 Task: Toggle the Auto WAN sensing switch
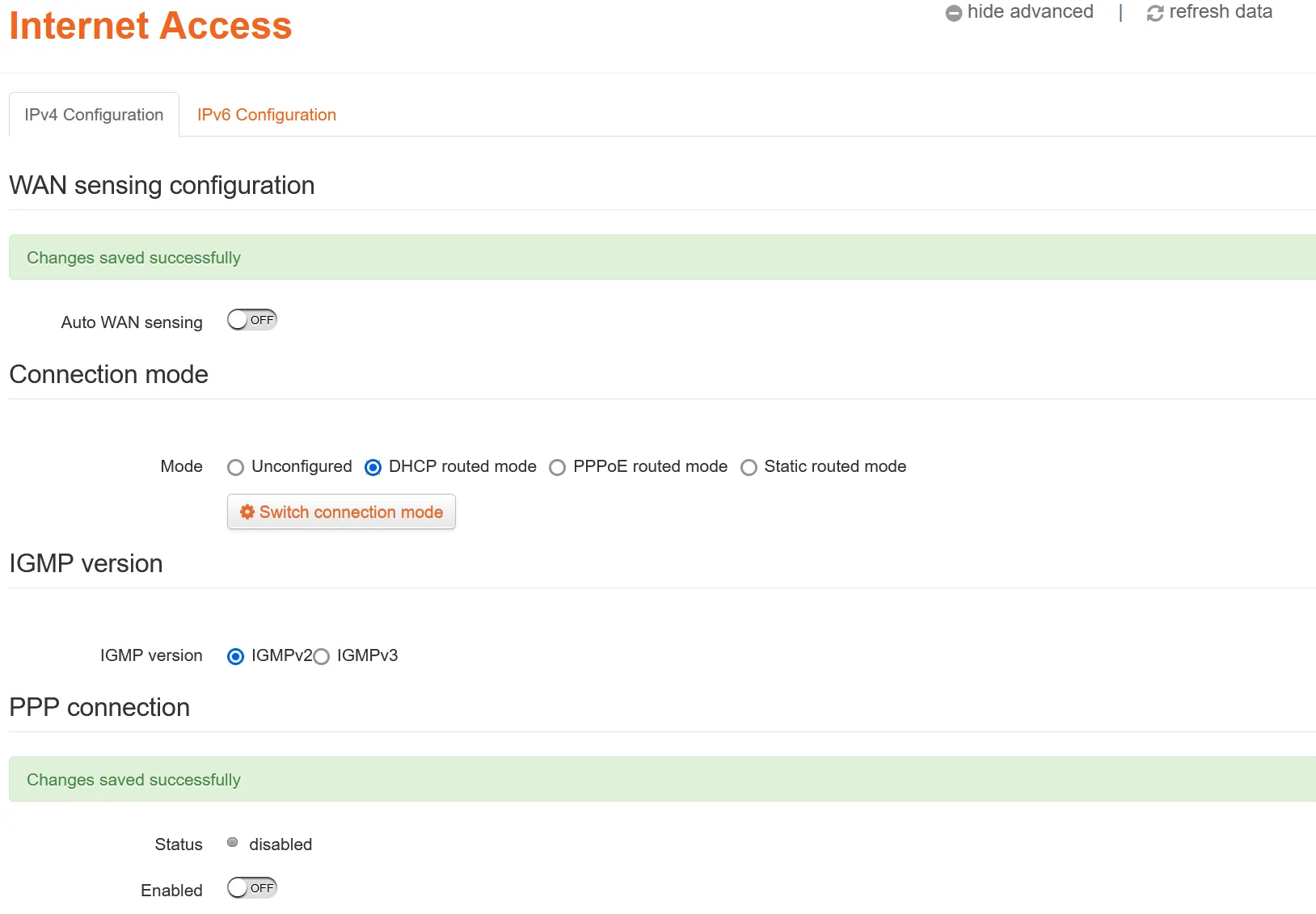pos(252,320)
